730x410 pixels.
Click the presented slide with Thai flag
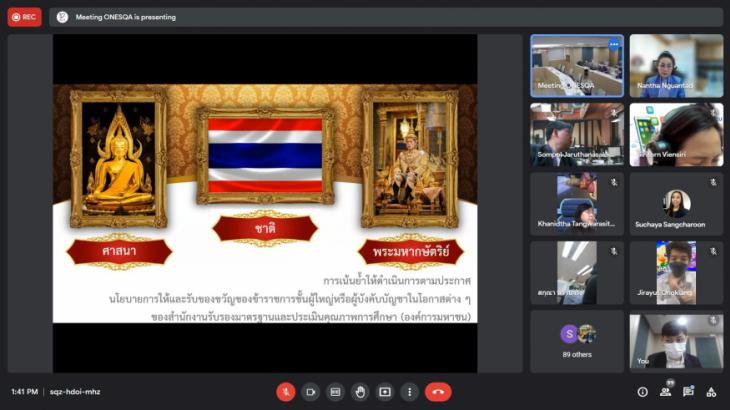pos(265,203)
